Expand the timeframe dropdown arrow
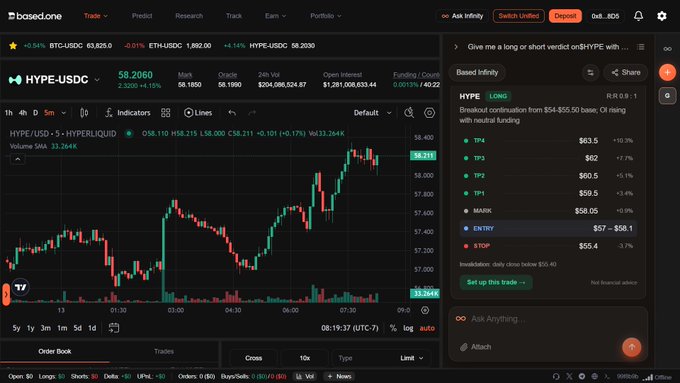 (64, 113)
